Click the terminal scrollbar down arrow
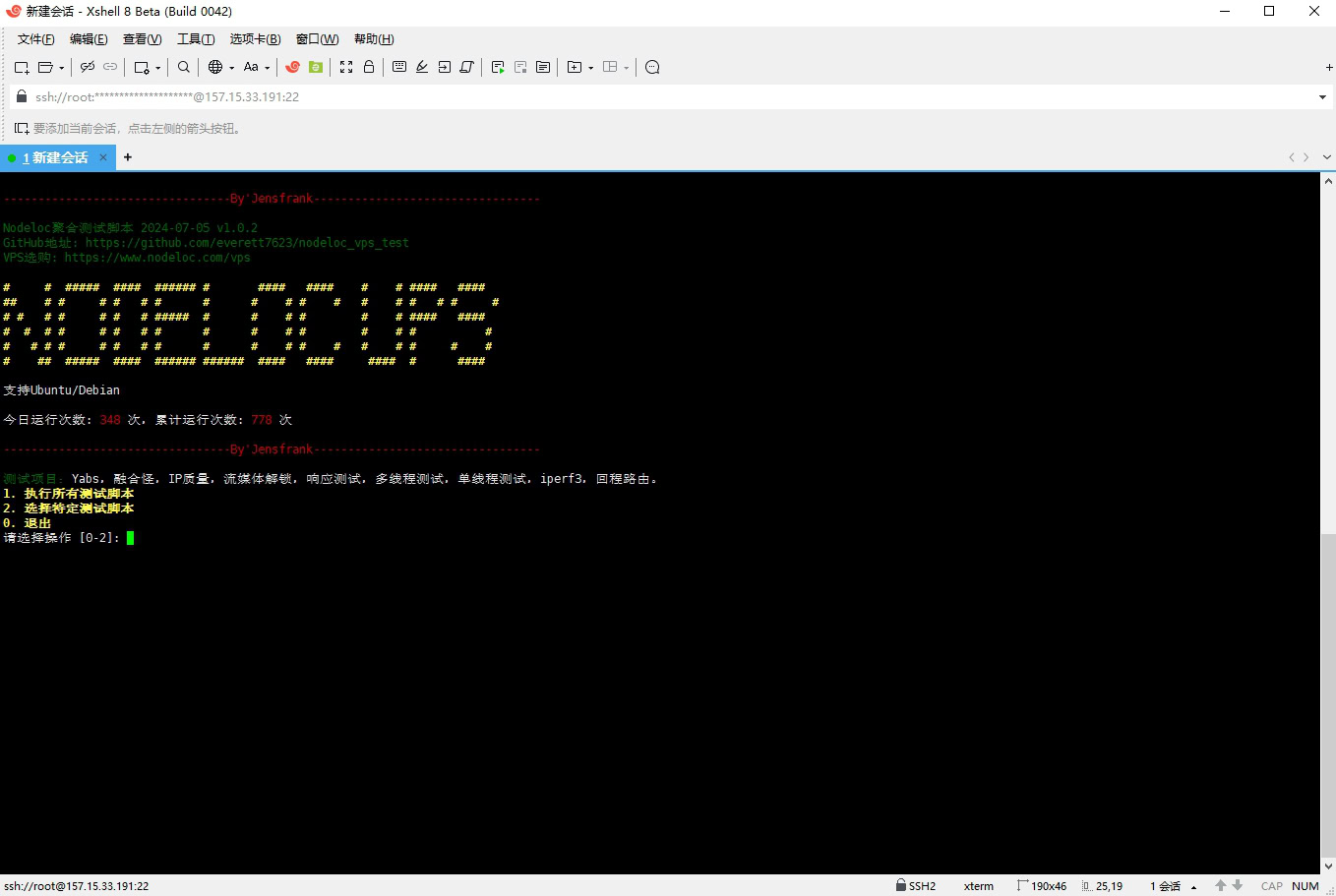Viewport: 1336px width, 896px height. point(1328,866)
